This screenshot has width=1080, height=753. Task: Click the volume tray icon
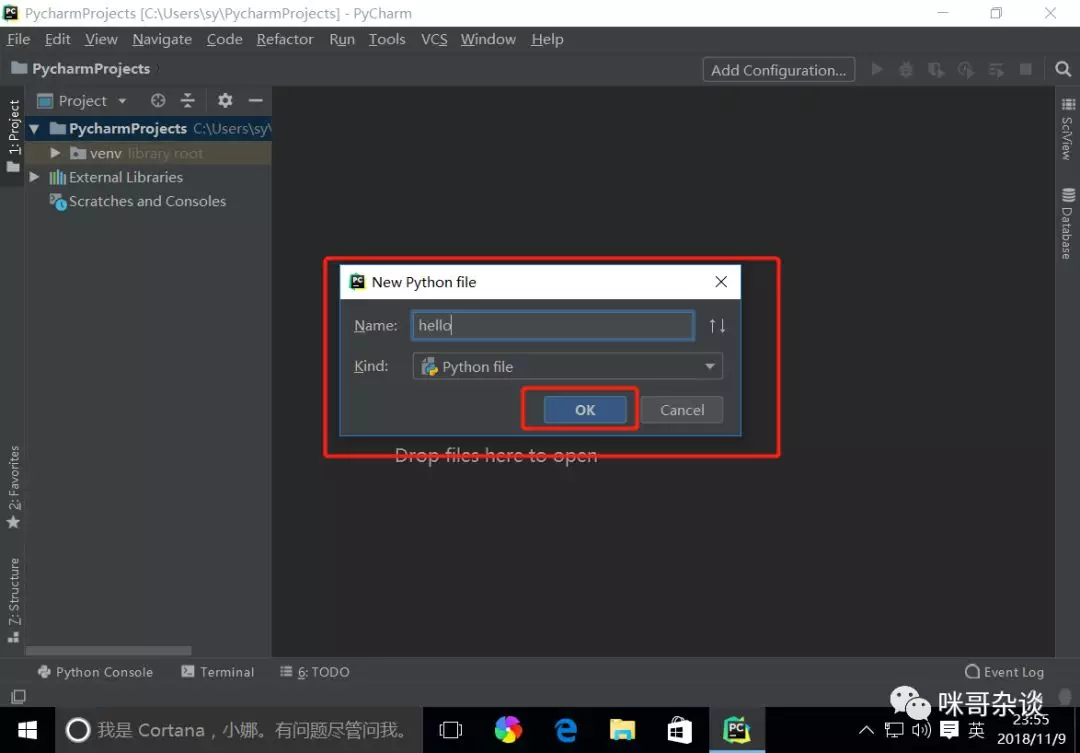pyautogui.click(x=921, y=730)
